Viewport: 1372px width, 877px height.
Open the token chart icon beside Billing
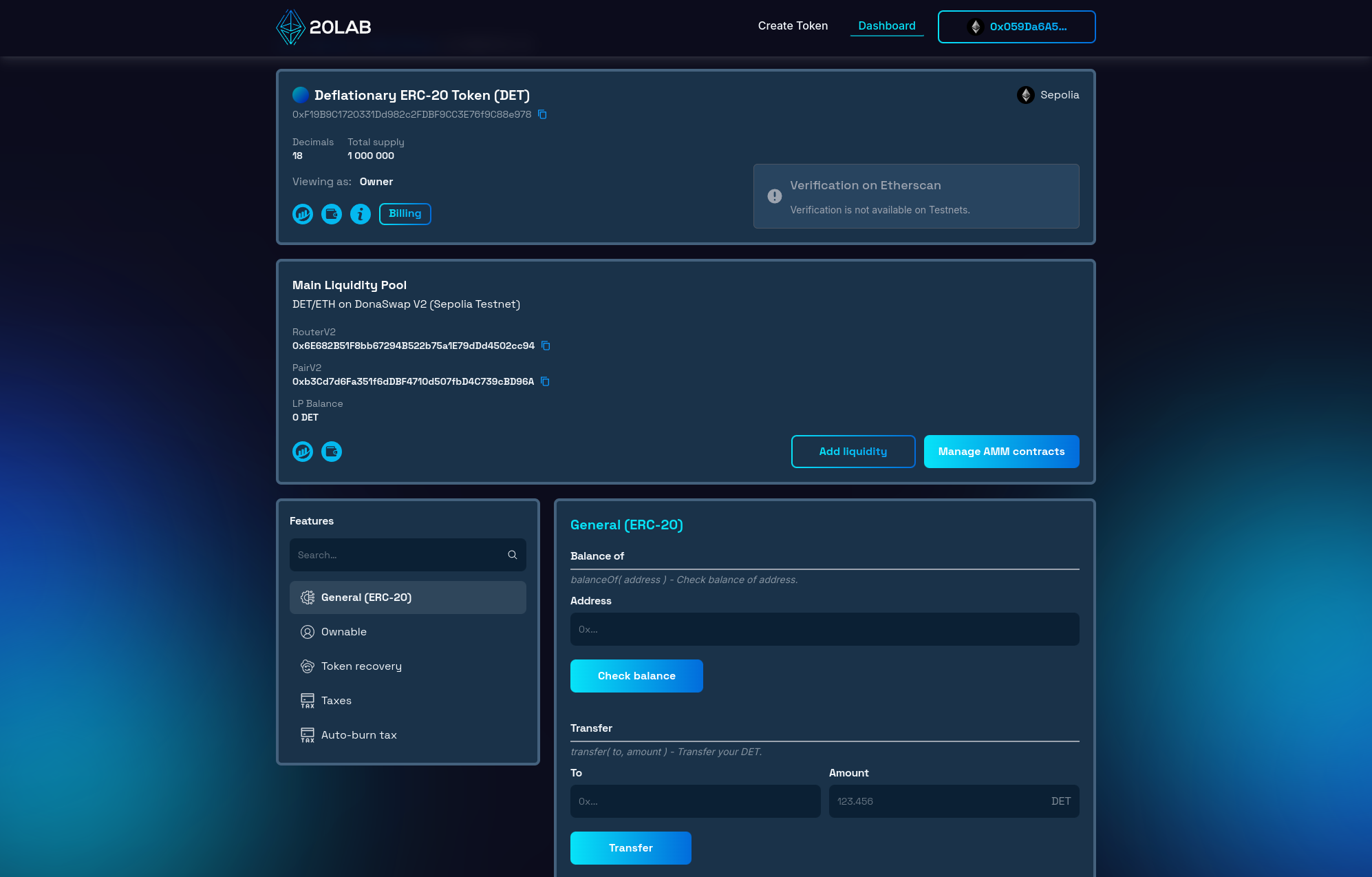(303, 214)
